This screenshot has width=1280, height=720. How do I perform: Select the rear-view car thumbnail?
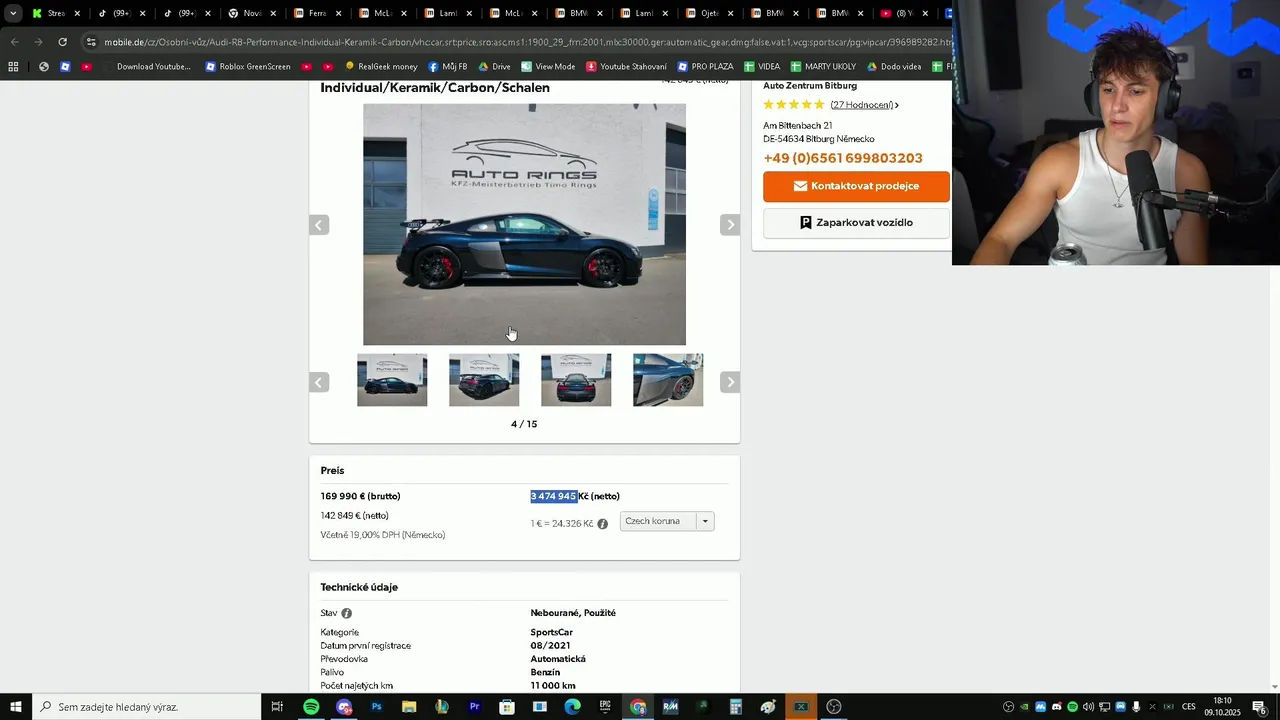[576, 380]
